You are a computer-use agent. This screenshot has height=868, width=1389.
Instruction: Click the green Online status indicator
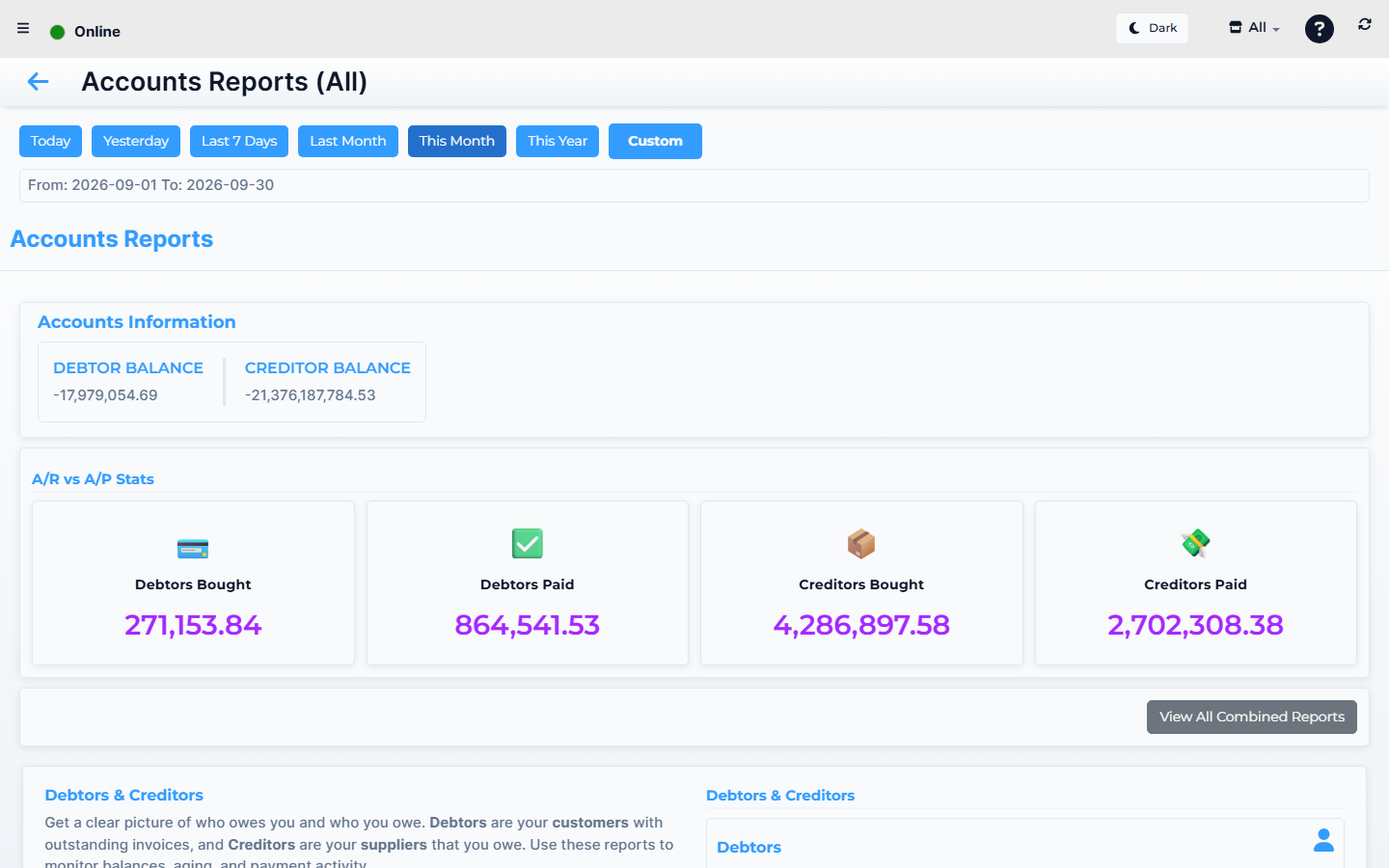pyautogui.click(x=57, y=32)
